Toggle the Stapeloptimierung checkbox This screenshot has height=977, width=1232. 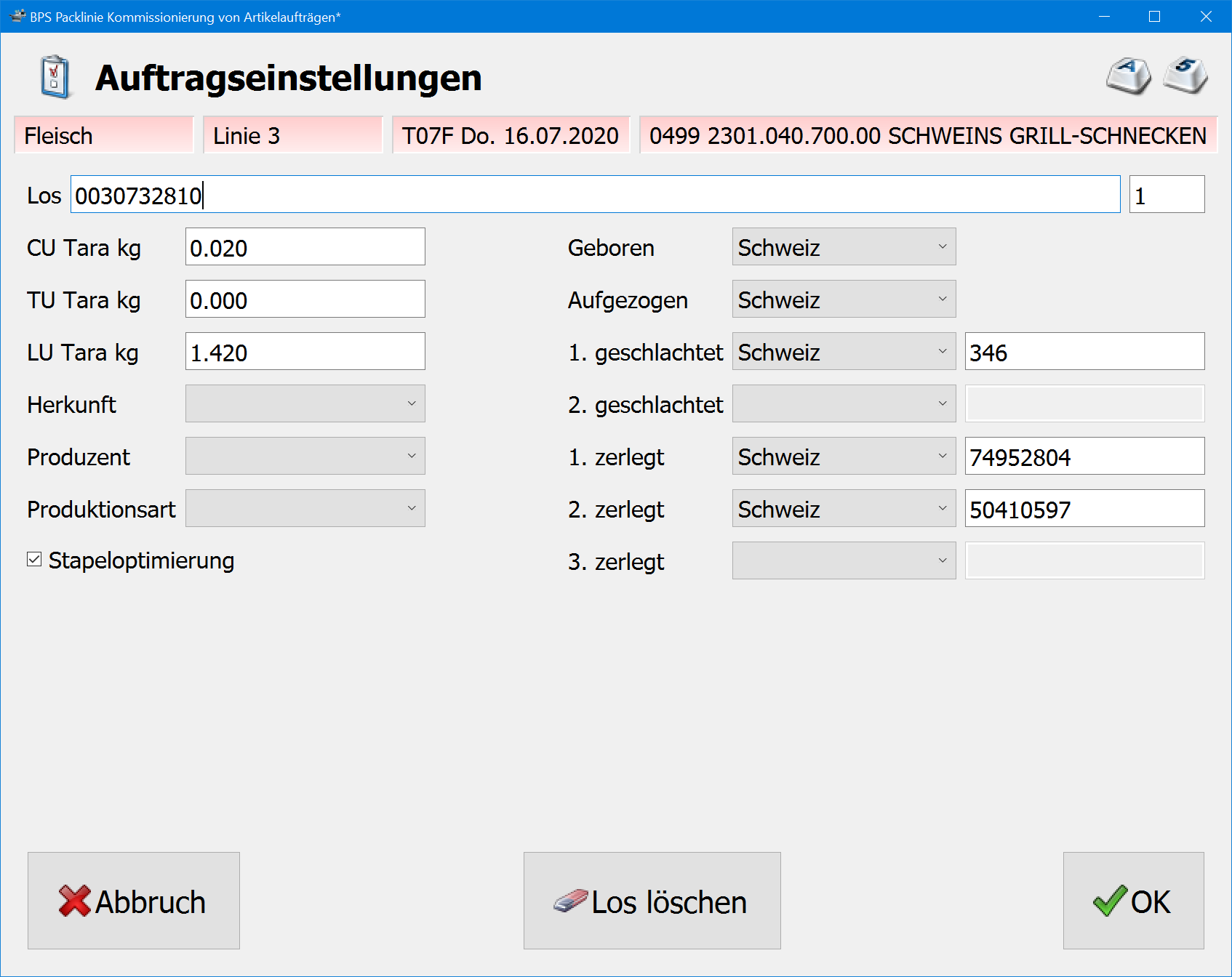click(x=34, y=560)
